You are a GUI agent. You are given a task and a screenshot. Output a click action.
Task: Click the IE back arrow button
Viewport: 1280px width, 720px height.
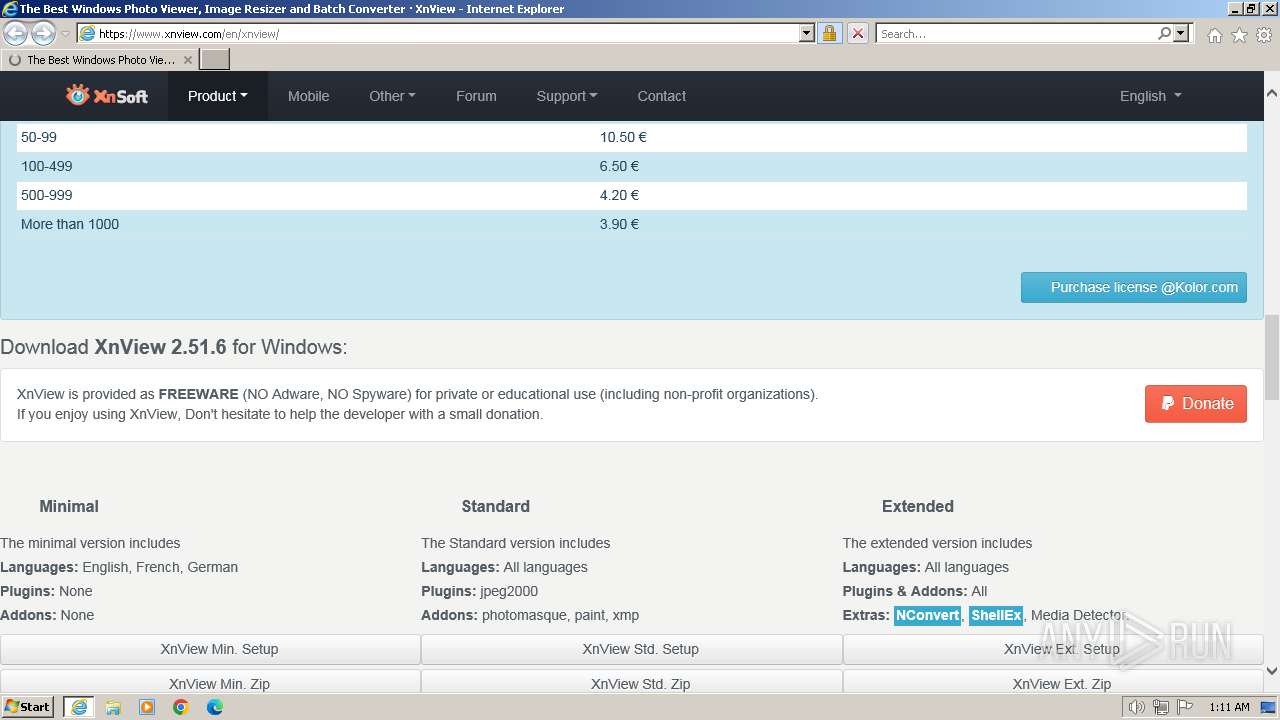15,33
